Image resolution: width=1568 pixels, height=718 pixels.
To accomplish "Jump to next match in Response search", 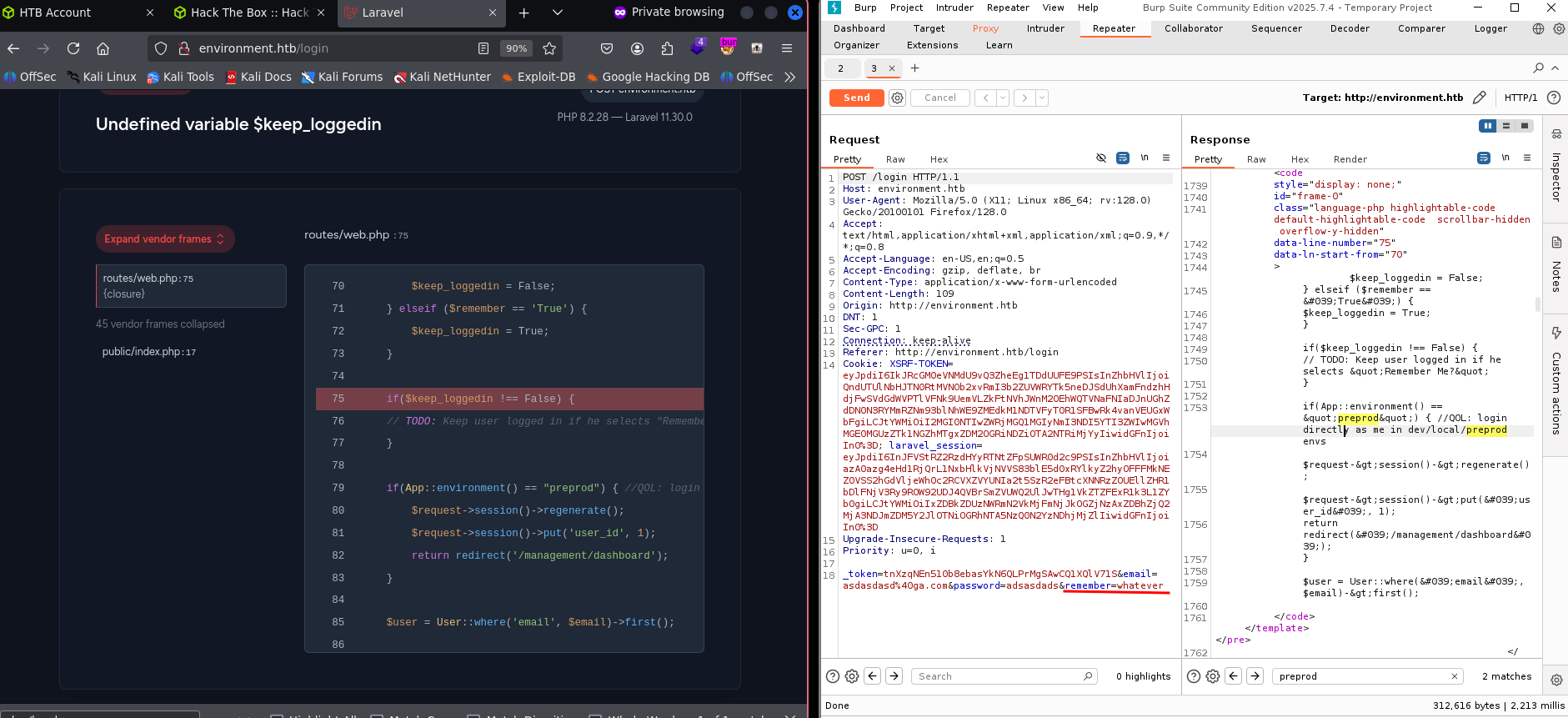I will pyautogui.click(x=1255, y=676).
